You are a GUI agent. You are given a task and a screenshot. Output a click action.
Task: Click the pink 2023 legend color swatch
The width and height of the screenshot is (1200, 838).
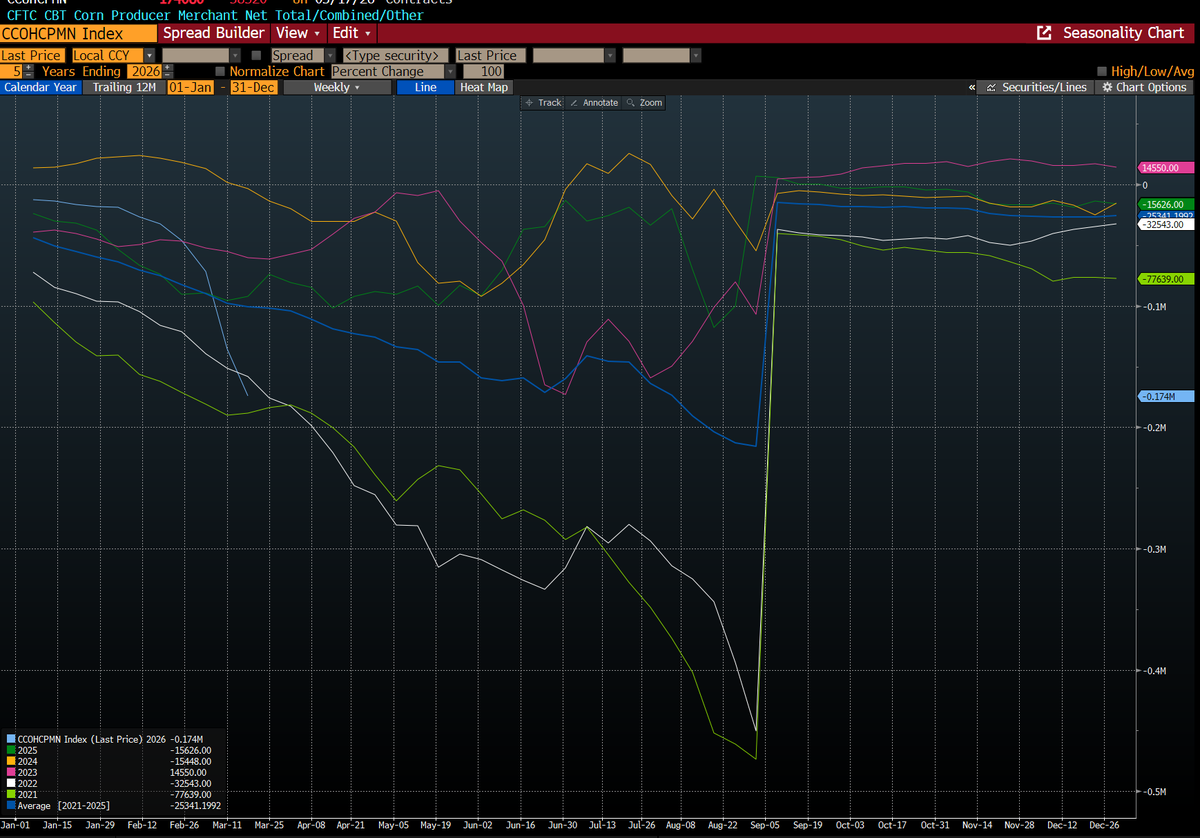tap(11, 774)
